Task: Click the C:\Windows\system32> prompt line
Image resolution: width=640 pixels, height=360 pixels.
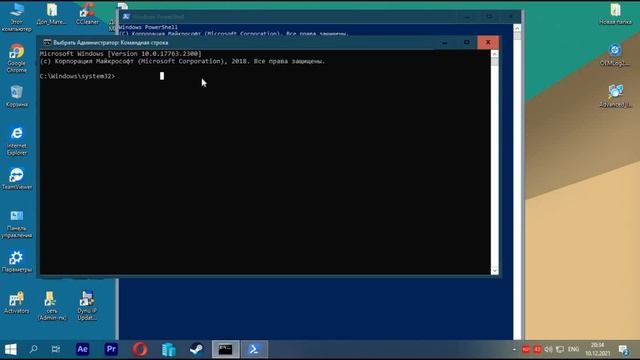Action: coord(78,76)
